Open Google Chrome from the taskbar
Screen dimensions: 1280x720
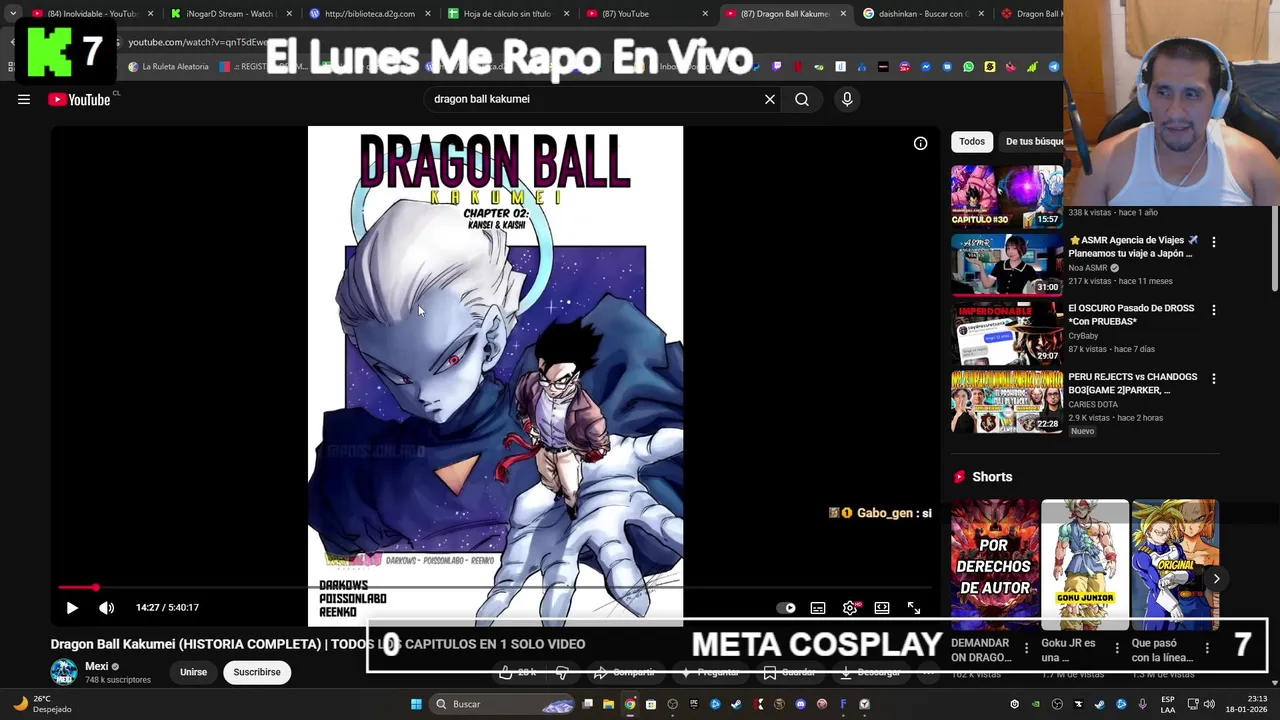[x=630, y=704]
